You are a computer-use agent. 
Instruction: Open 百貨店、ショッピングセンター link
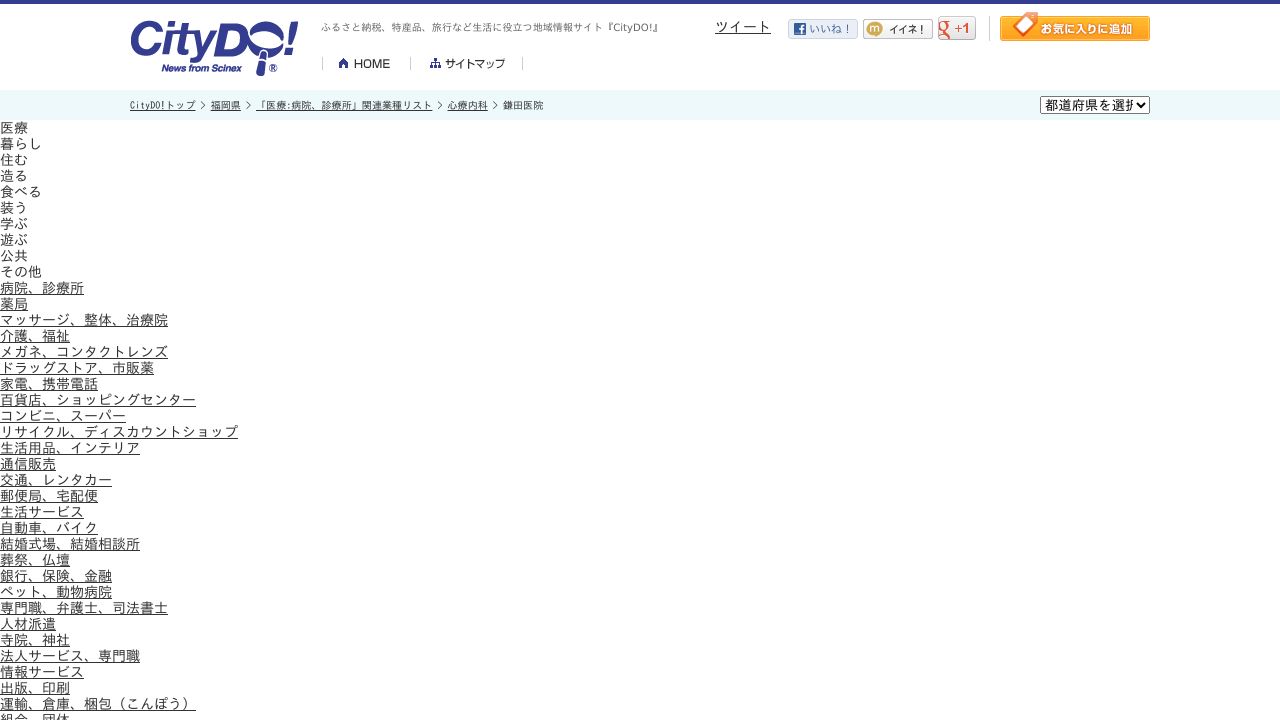[x=98, y=400]
